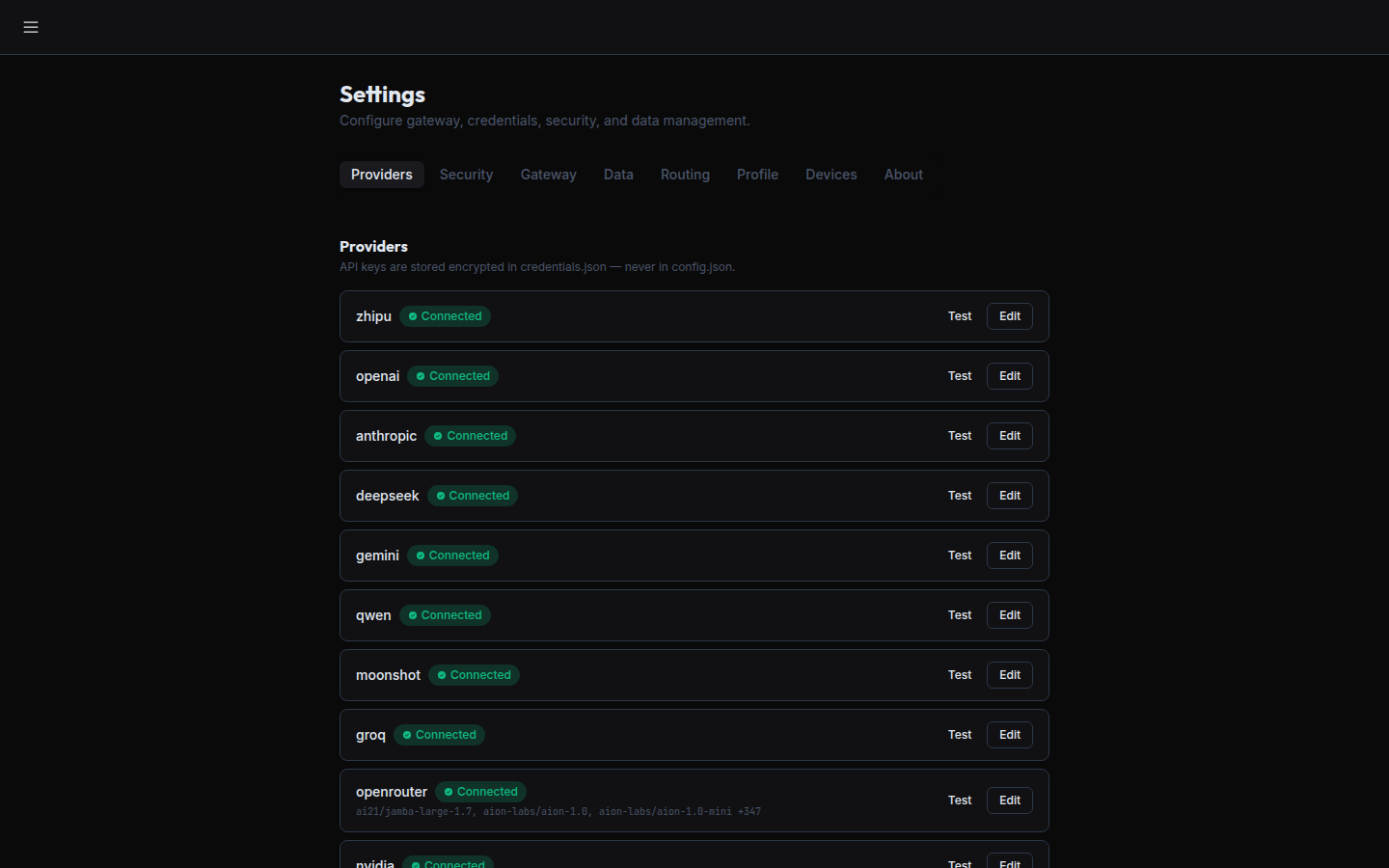Viewport: 1389px width, 868px height.
Task: Select the gemini provider name
Action: pyautogui.click(x=377, y=556)
